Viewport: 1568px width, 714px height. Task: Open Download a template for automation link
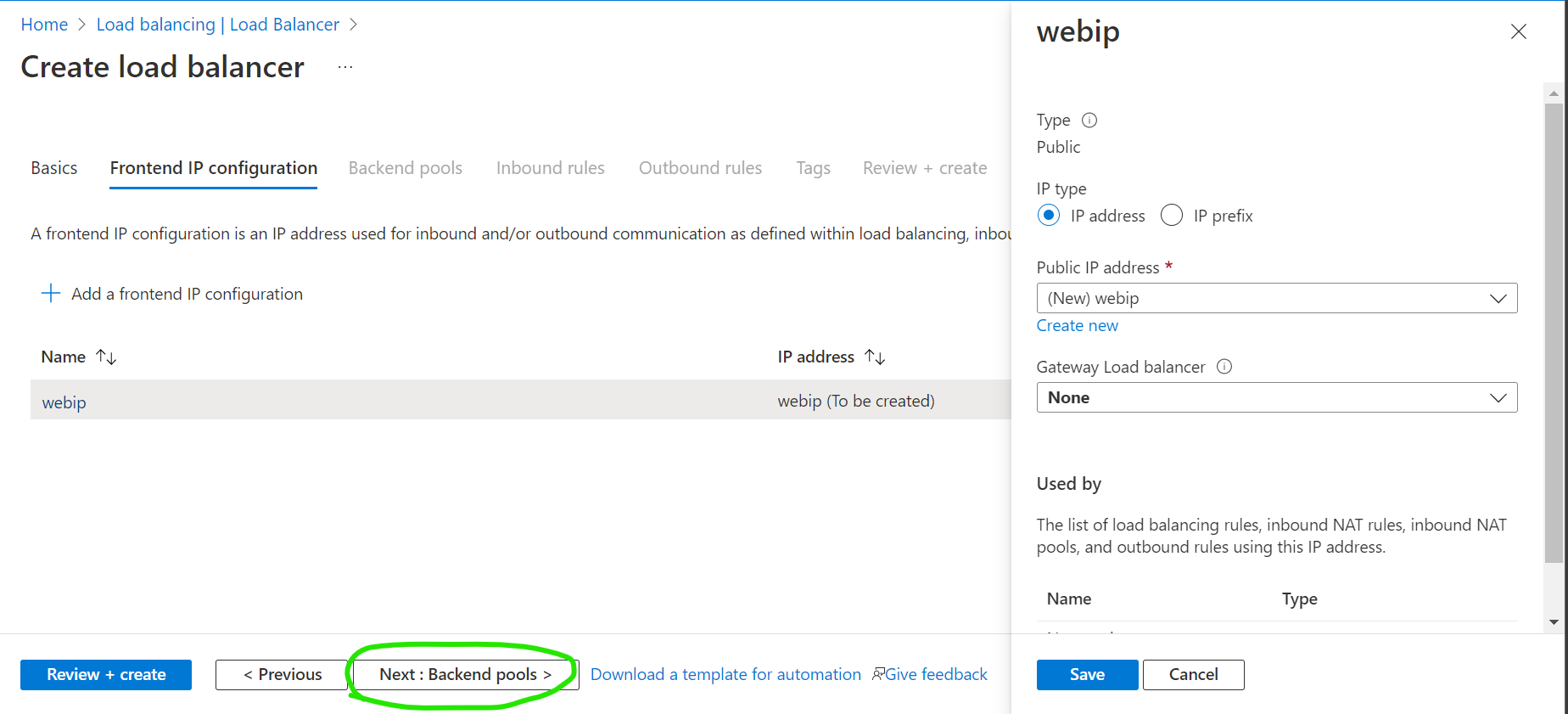(x=725, y=674)
